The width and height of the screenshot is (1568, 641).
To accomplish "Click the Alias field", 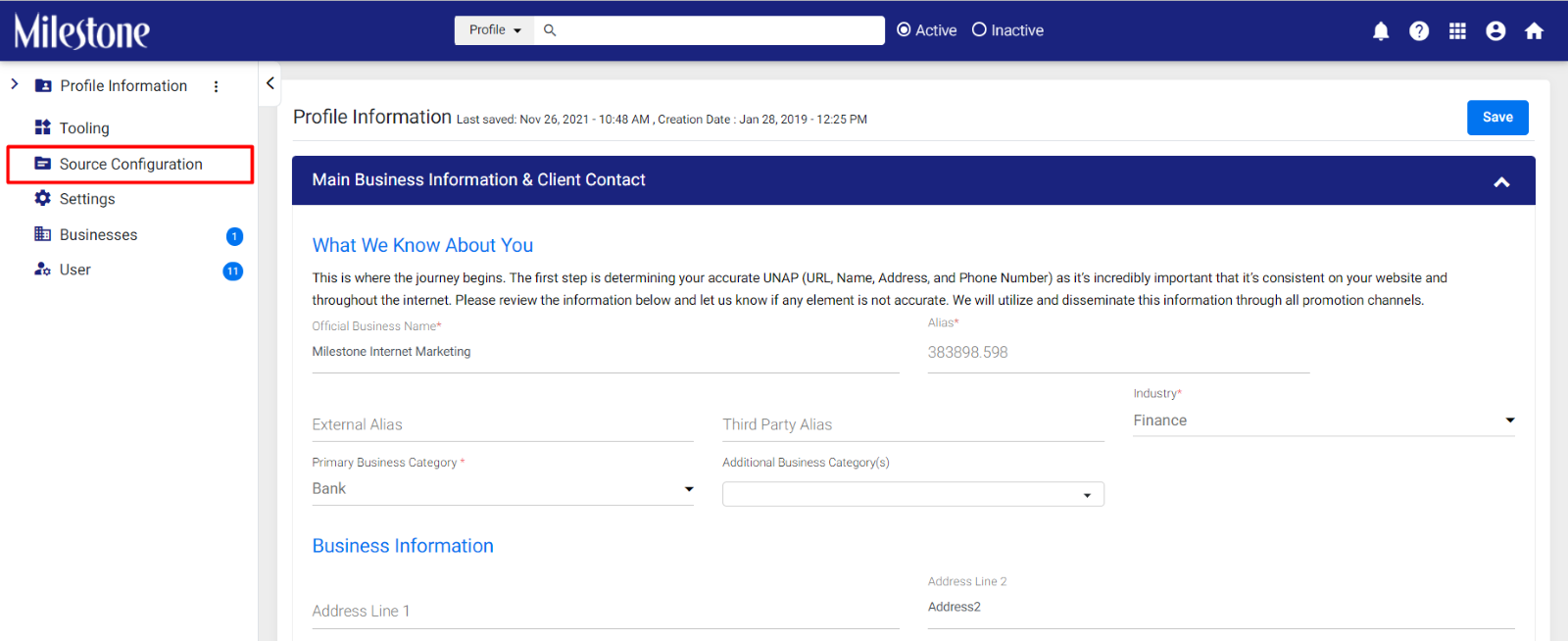I will click(x=1118, y=353).
